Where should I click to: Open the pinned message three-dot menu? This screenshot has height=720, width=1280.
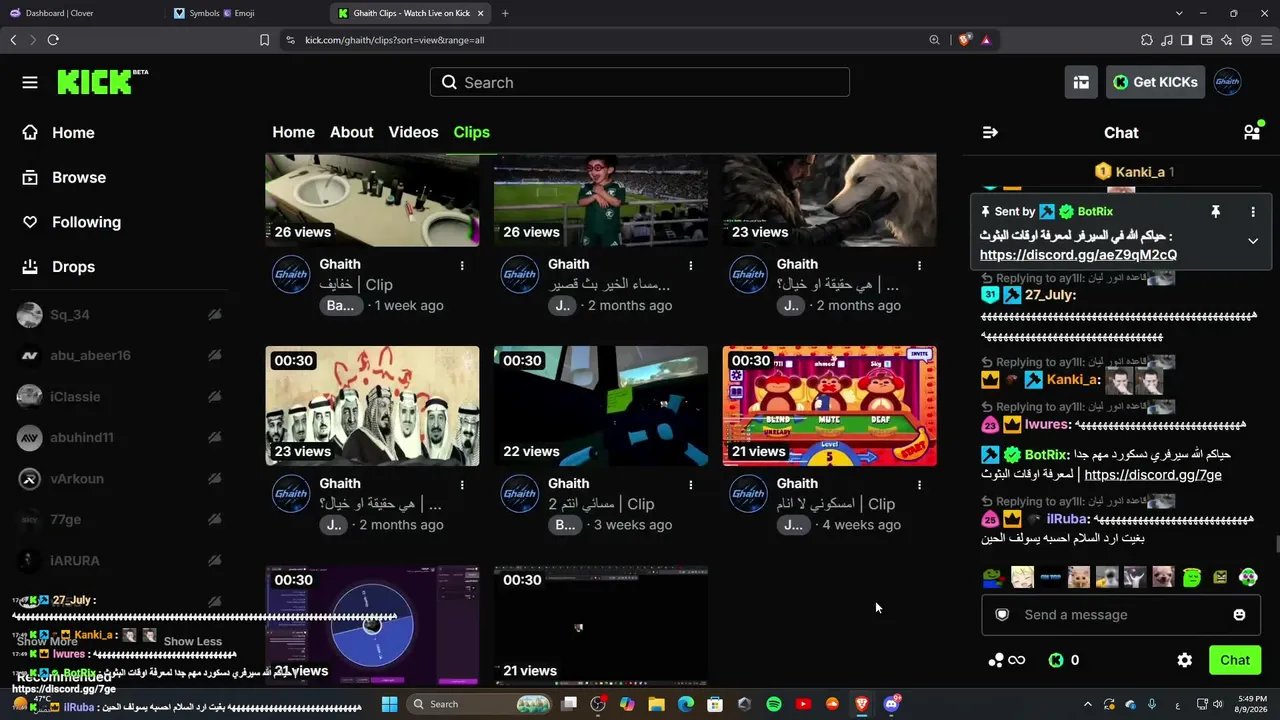[1253, 212]
